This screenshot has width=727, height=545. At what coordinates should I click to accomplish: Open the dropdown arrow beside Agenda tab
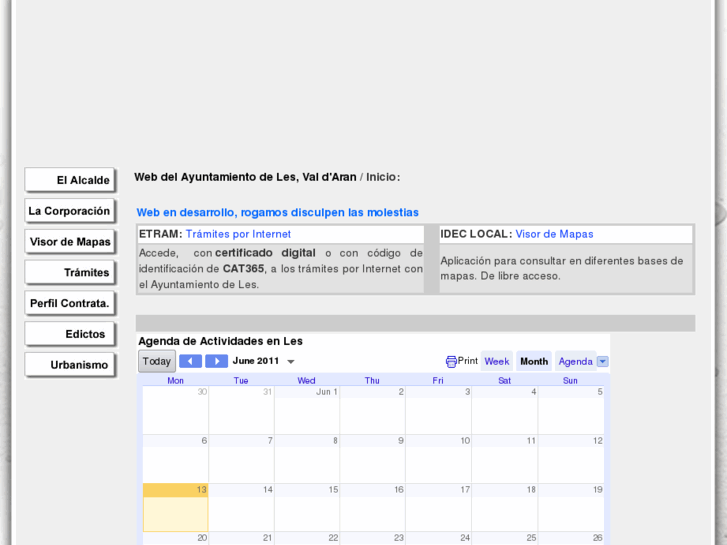[602, 361]
